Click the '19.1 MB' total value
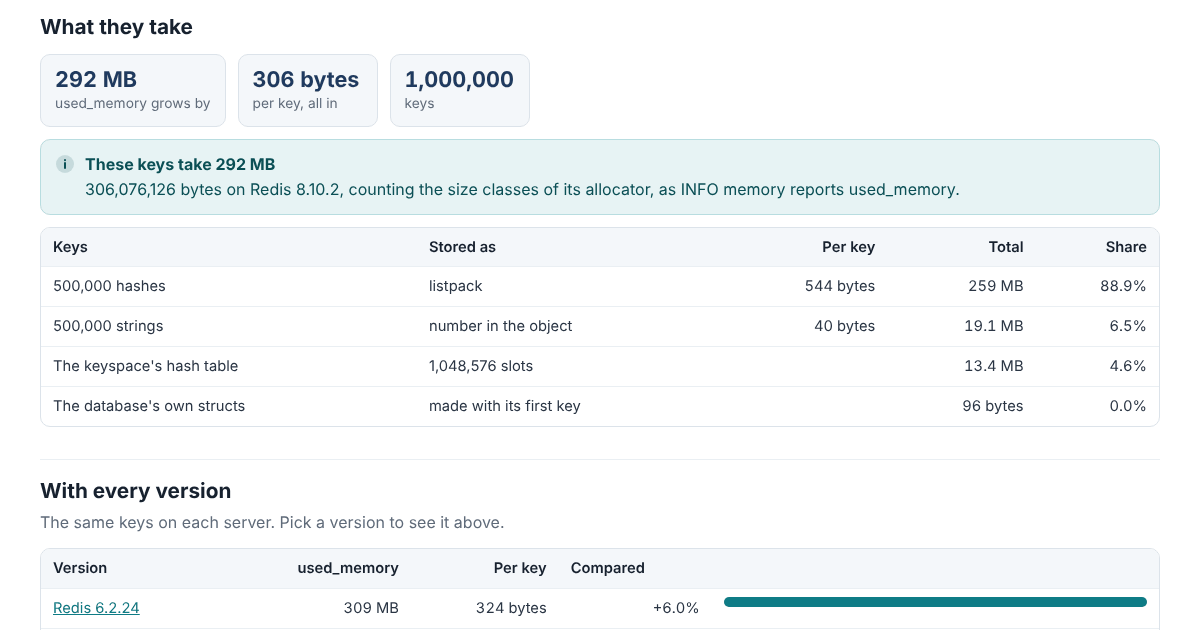The width and height of the screenshot is (1200, 630). click(x=993, y=326)
